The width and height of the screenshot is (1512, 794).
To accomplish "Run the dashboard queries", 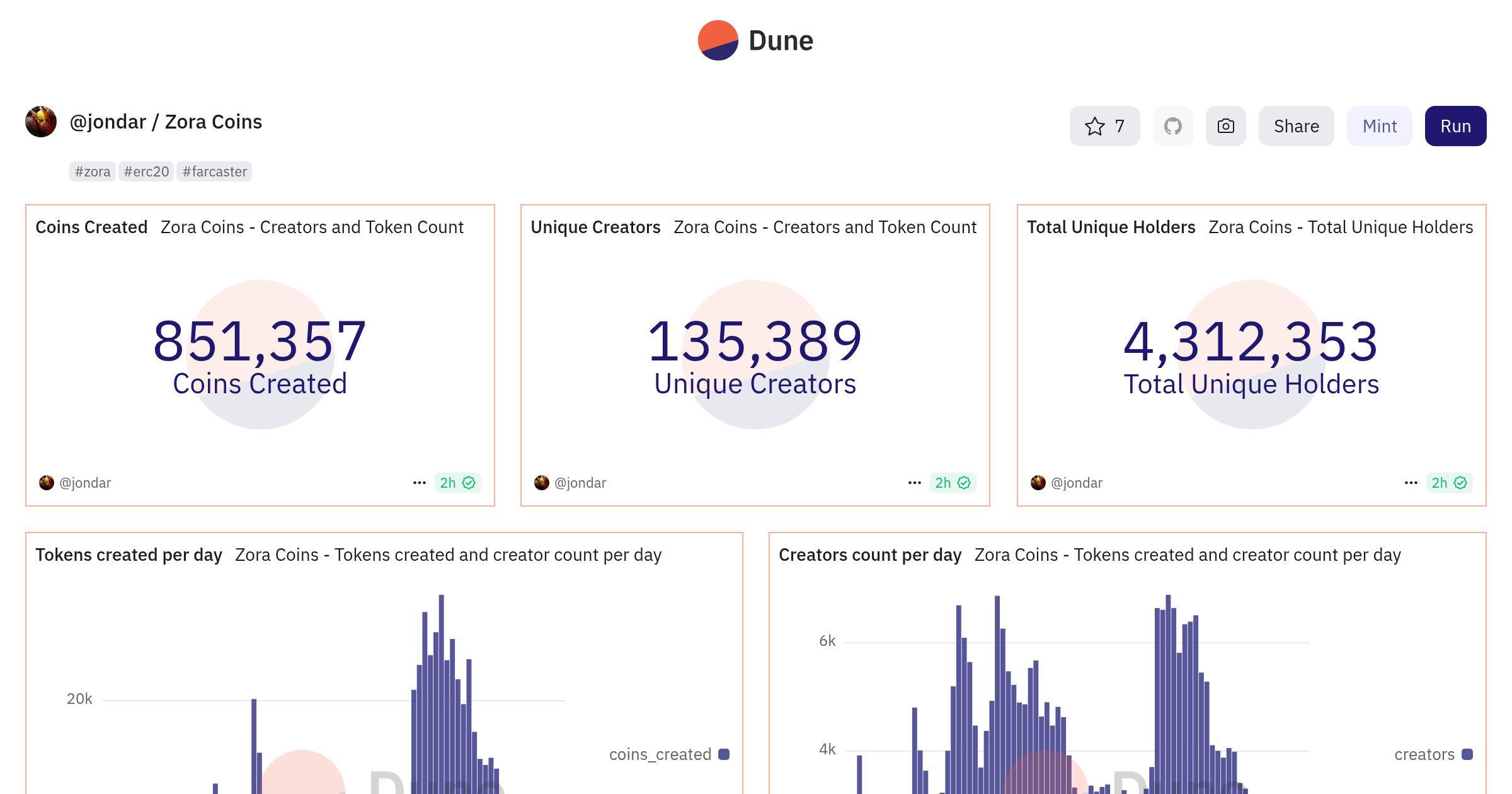I will (1455, 126).
